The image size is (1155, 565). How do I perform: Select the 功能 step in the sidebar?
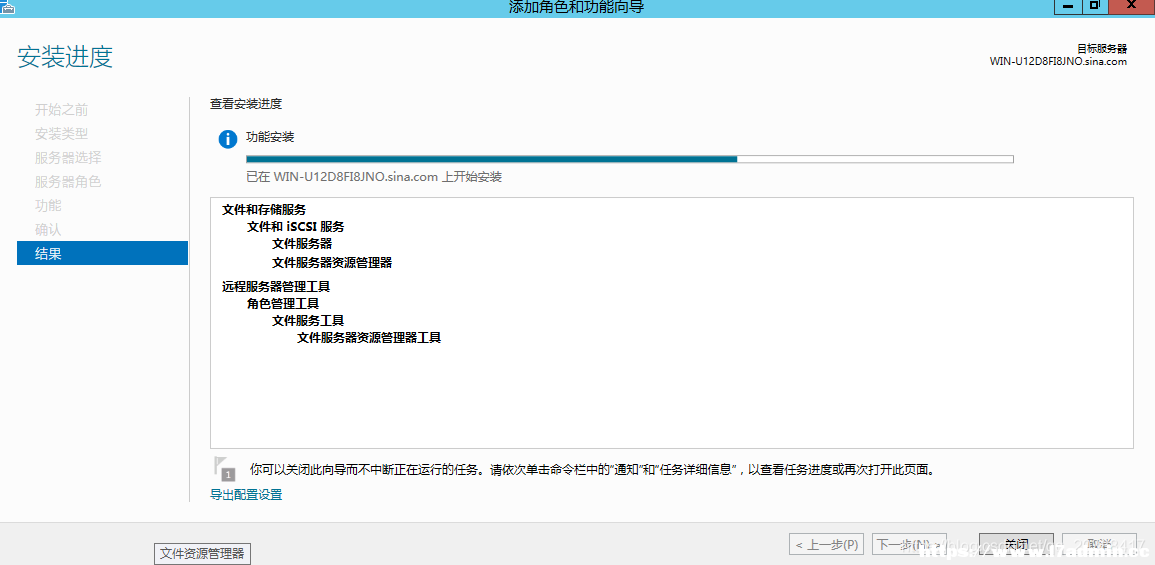(48, 206)
